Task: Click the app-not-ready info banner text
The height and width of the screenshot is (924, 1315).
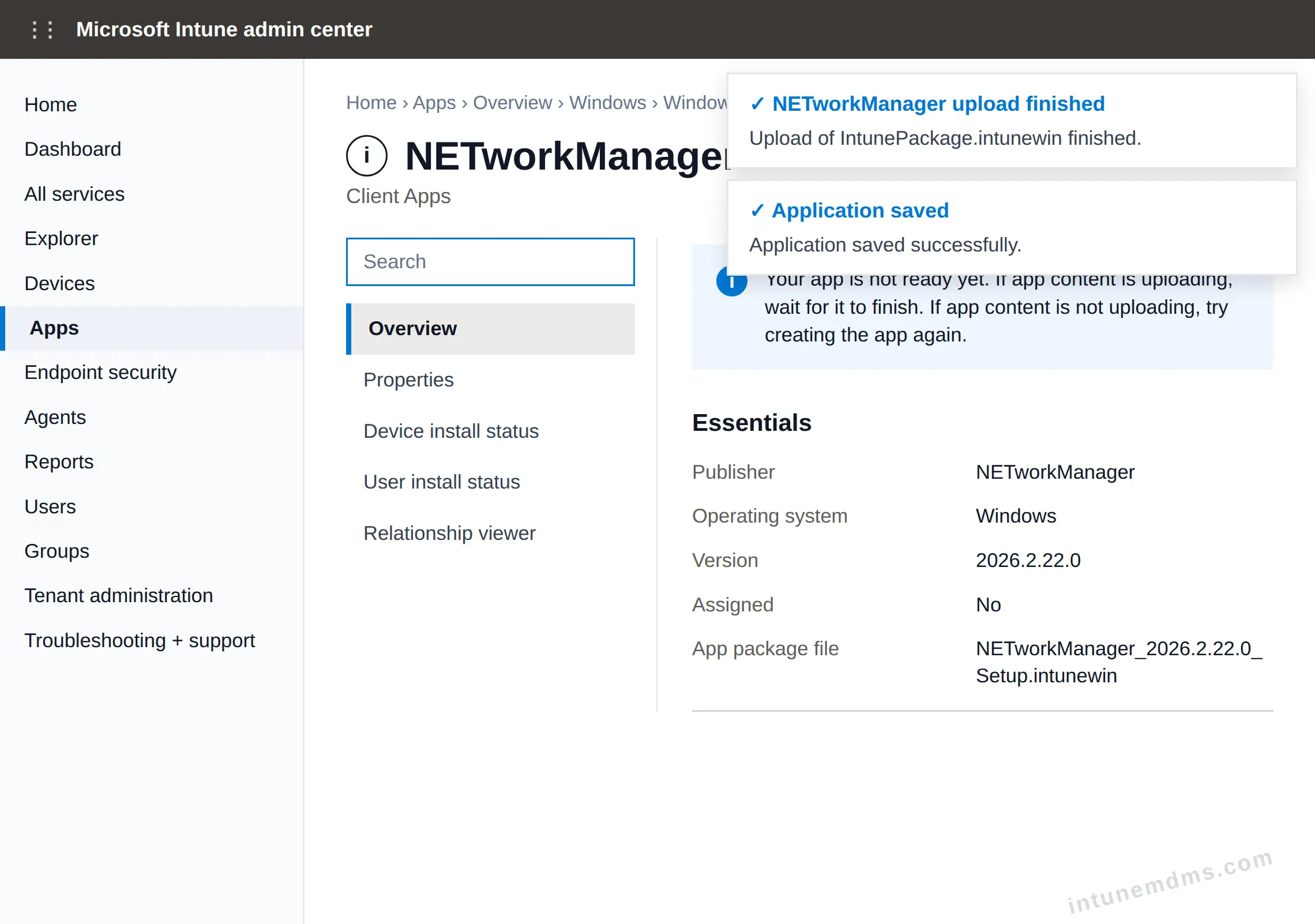Action: [x=999, y=307]
